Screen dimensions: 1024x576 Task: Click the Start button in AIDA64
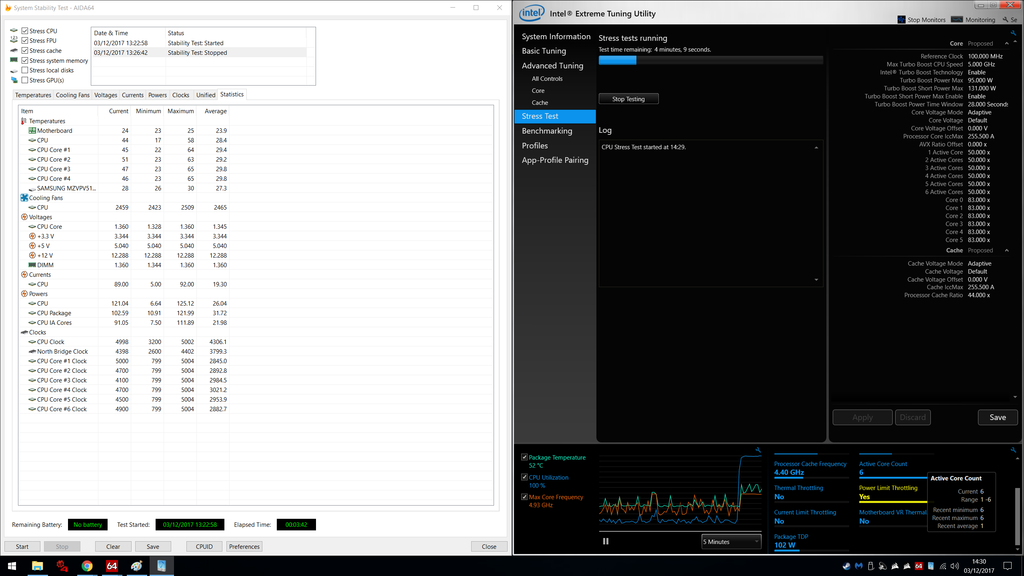point(22,547)
